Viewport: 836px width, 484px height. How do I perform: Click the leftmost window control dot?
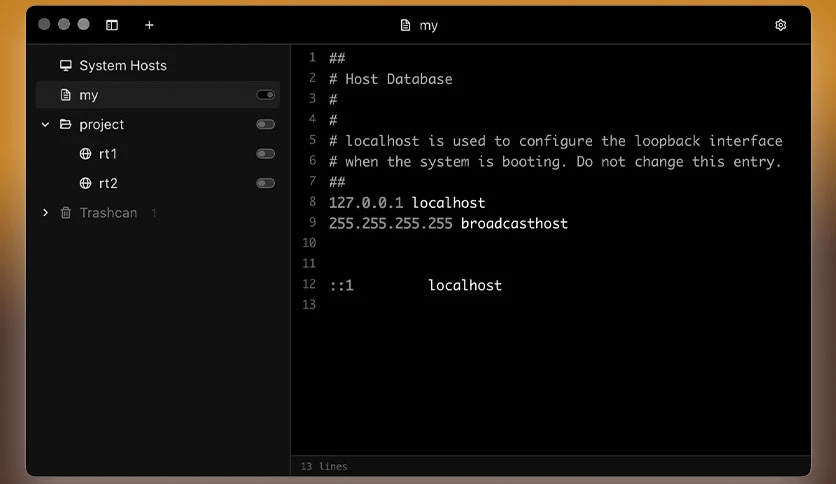point(44,24)
